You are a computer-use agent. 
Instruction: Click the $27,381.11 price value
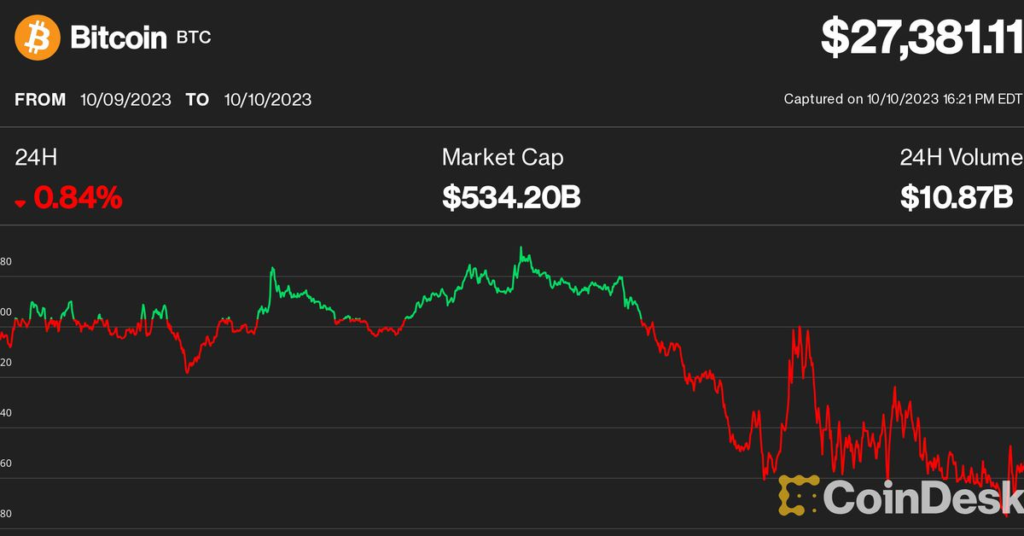click(921, 37)
